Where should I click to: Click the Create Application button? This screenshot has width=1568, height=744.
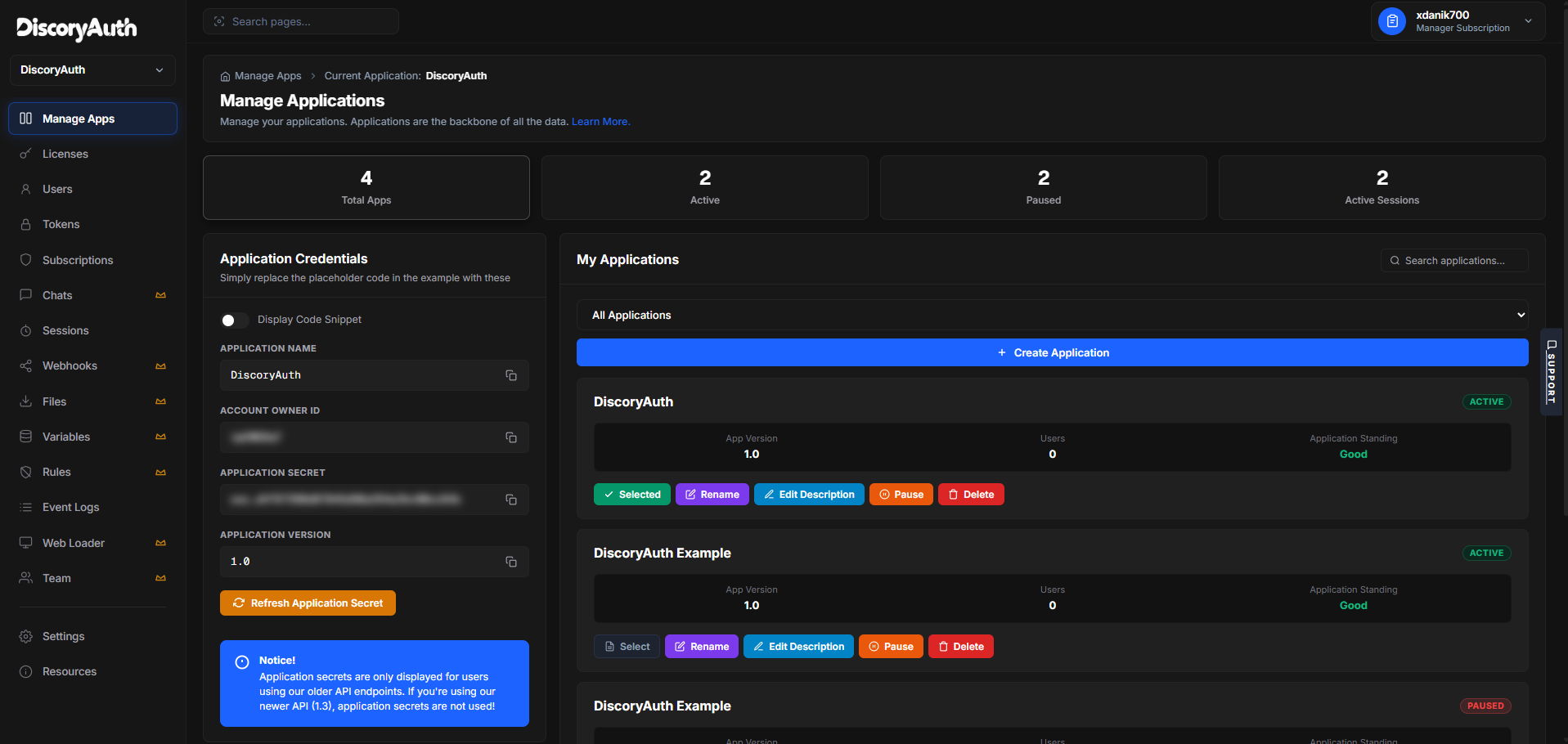pos(1053,352)
